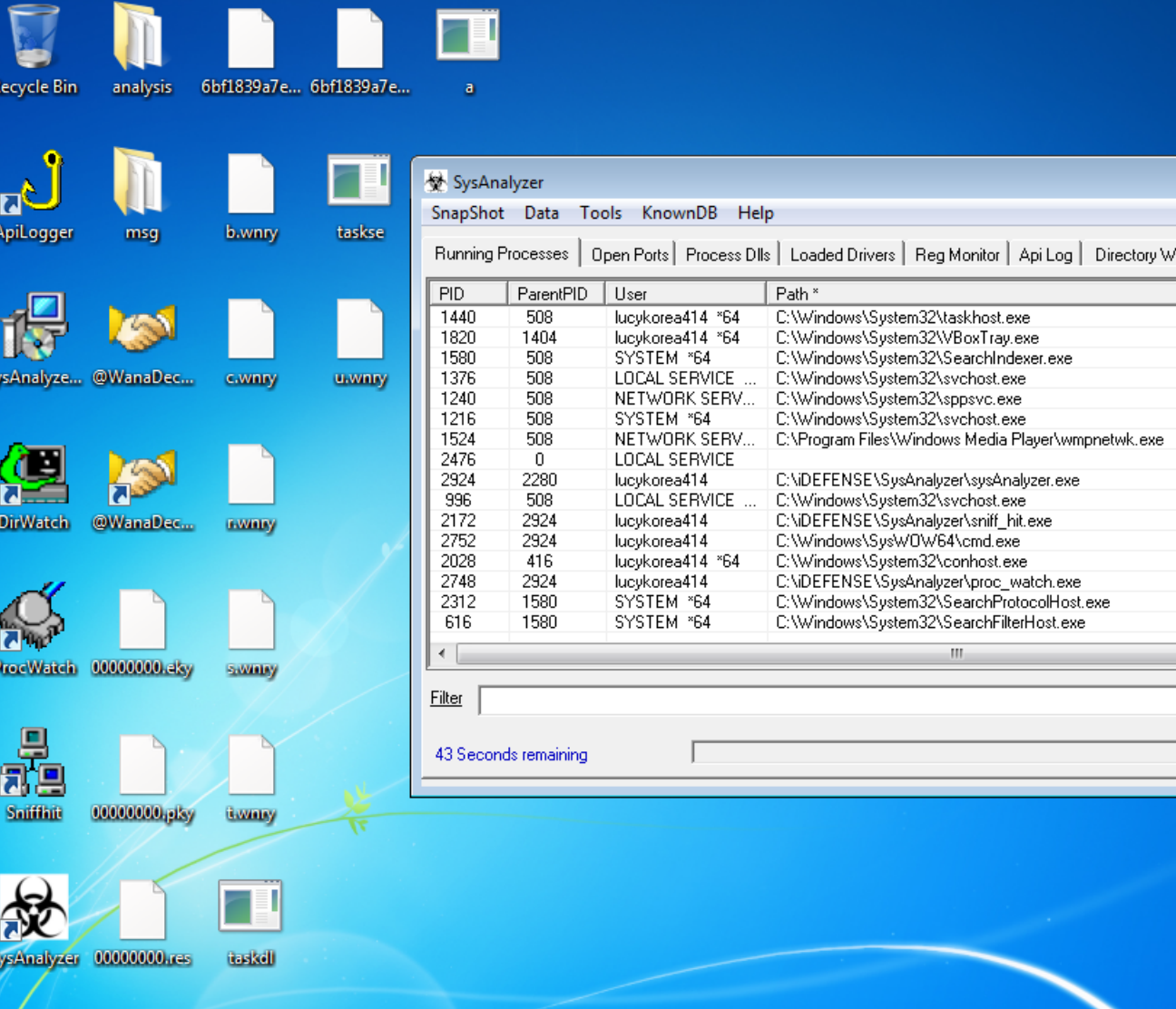Select the sniff_hit.exe process row

[803, 521]
